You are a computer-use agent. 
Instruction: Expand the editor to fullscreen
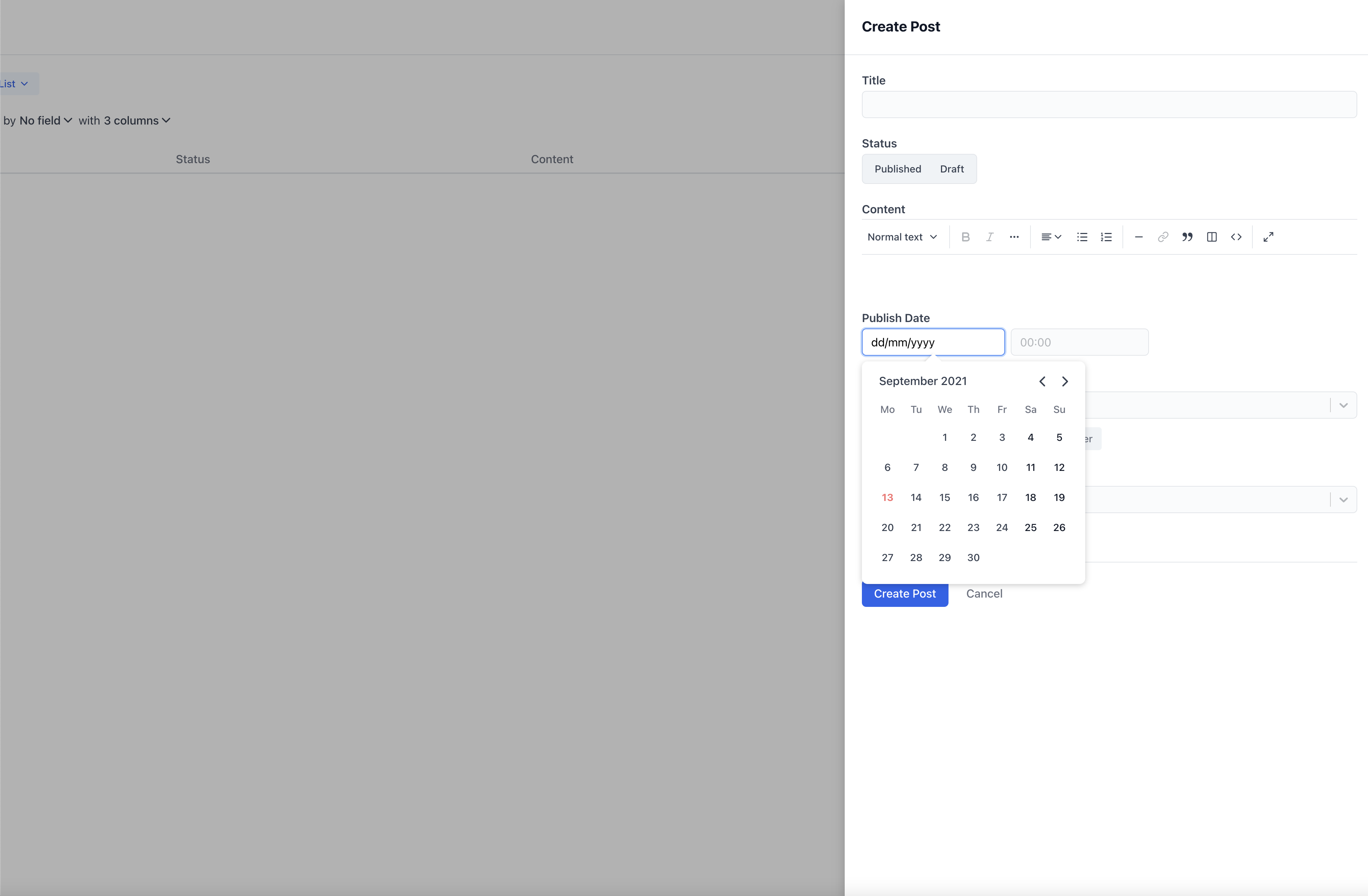tap(1268, 237)
